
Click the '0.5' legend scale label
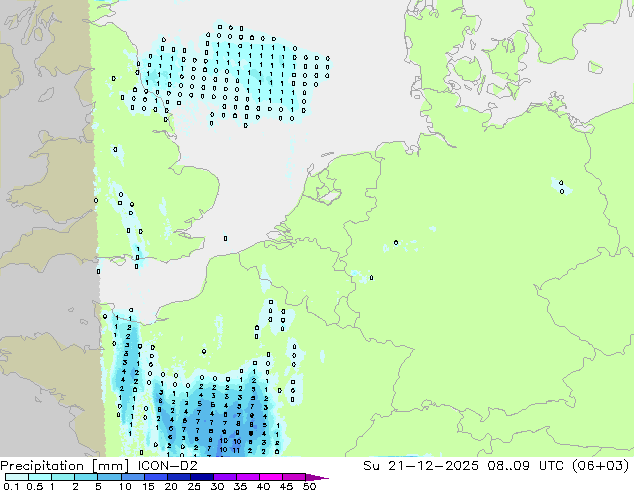[x=34, y=486]
